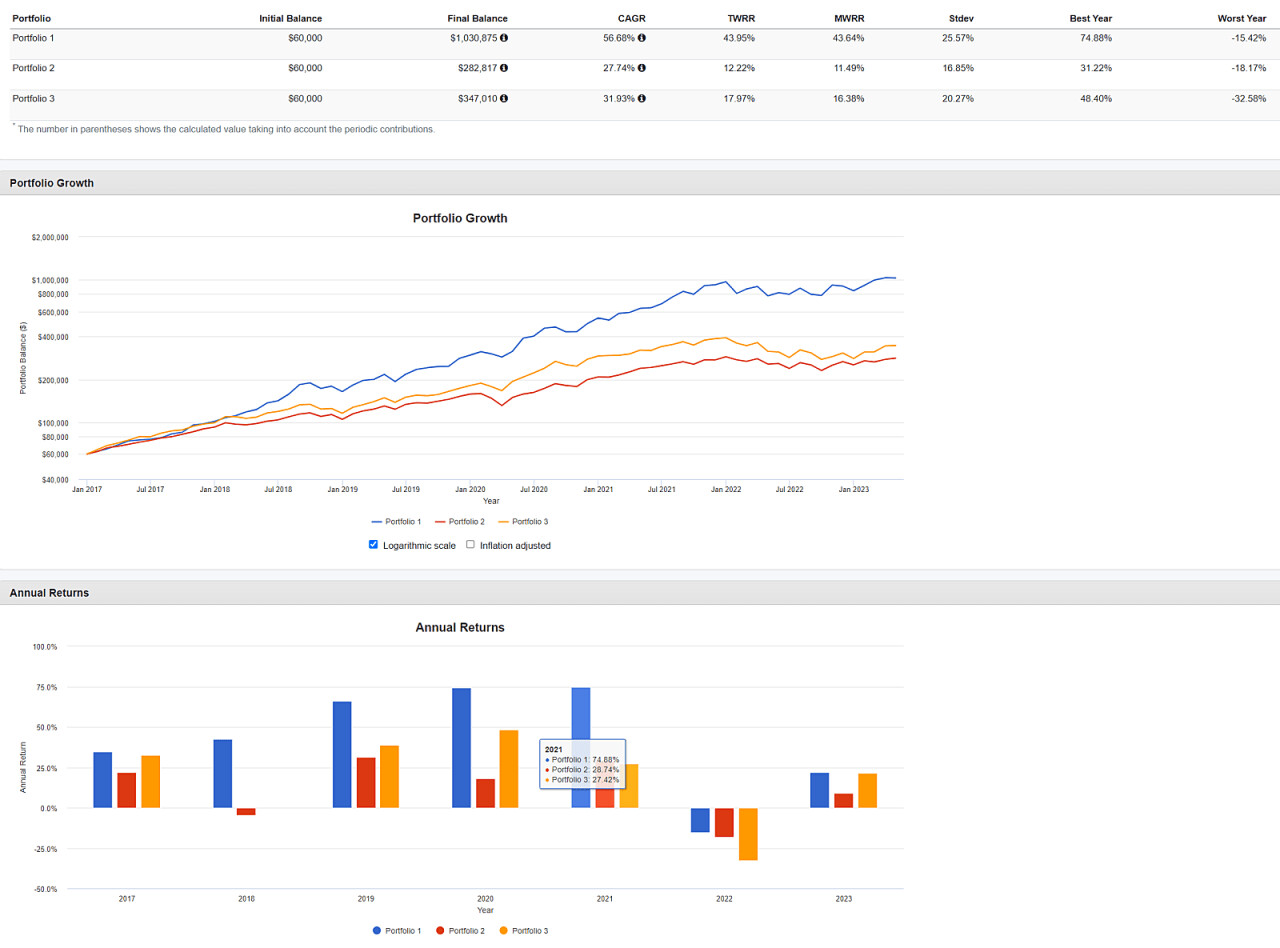Click the 2017 blue Portfolio 1 bar
This screenshot has width=1280, height=948.
103,780
